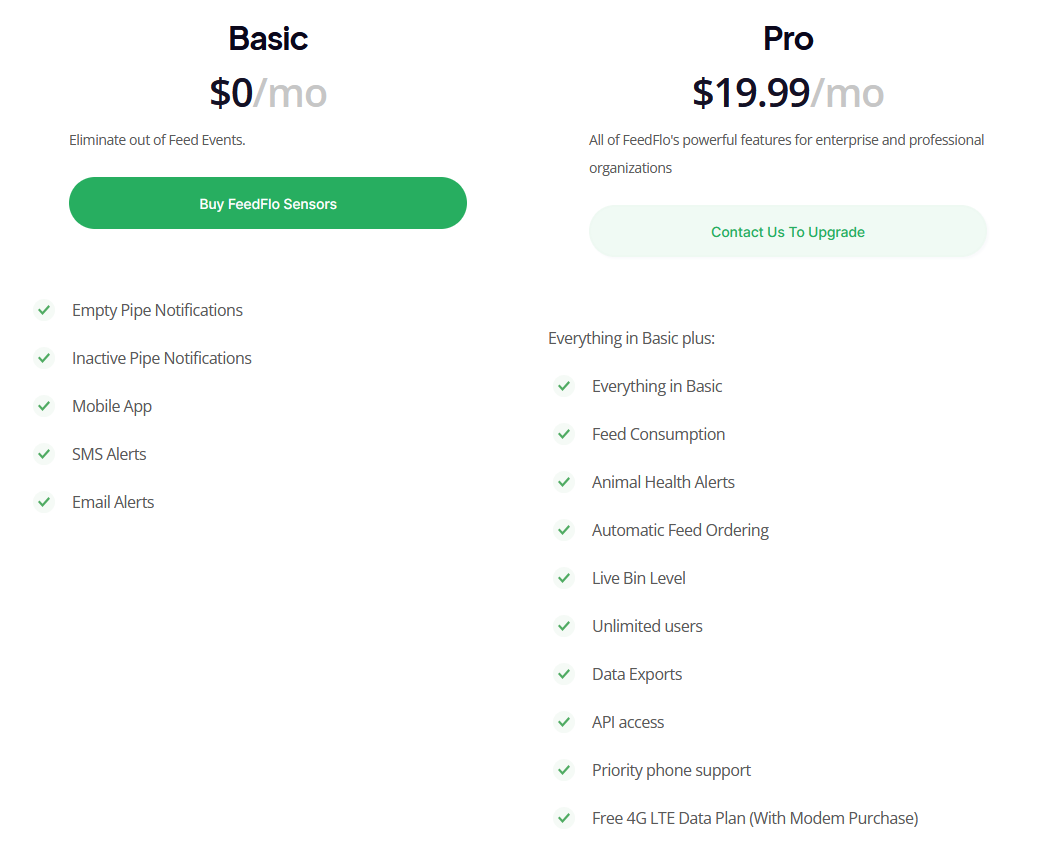Click the Live Bin Level checkmark icon
The width and height of the screenshot is (1045, 849).
(564, 578)
